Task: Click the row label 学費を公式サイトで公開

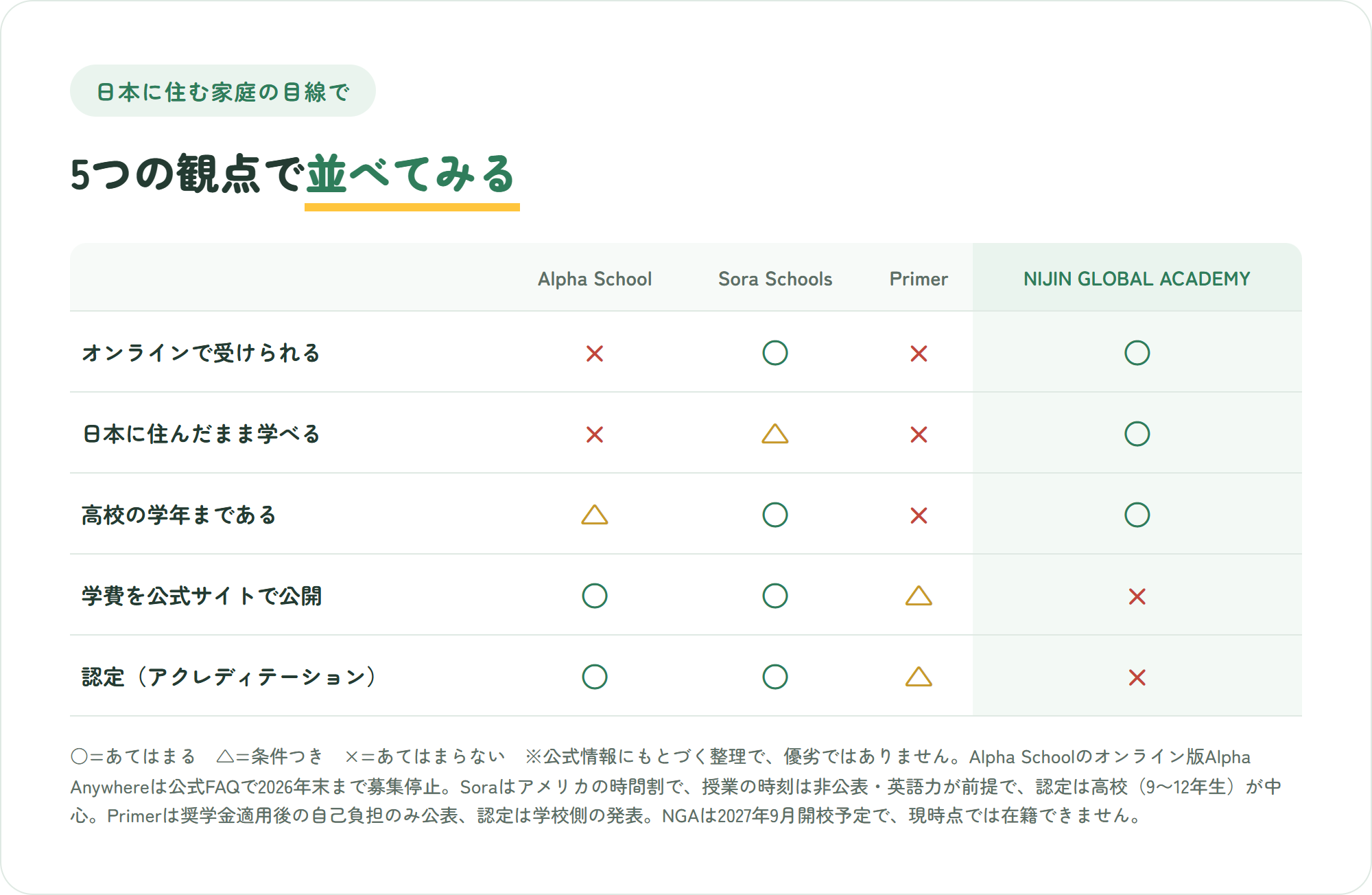Action: coord(202,596)
